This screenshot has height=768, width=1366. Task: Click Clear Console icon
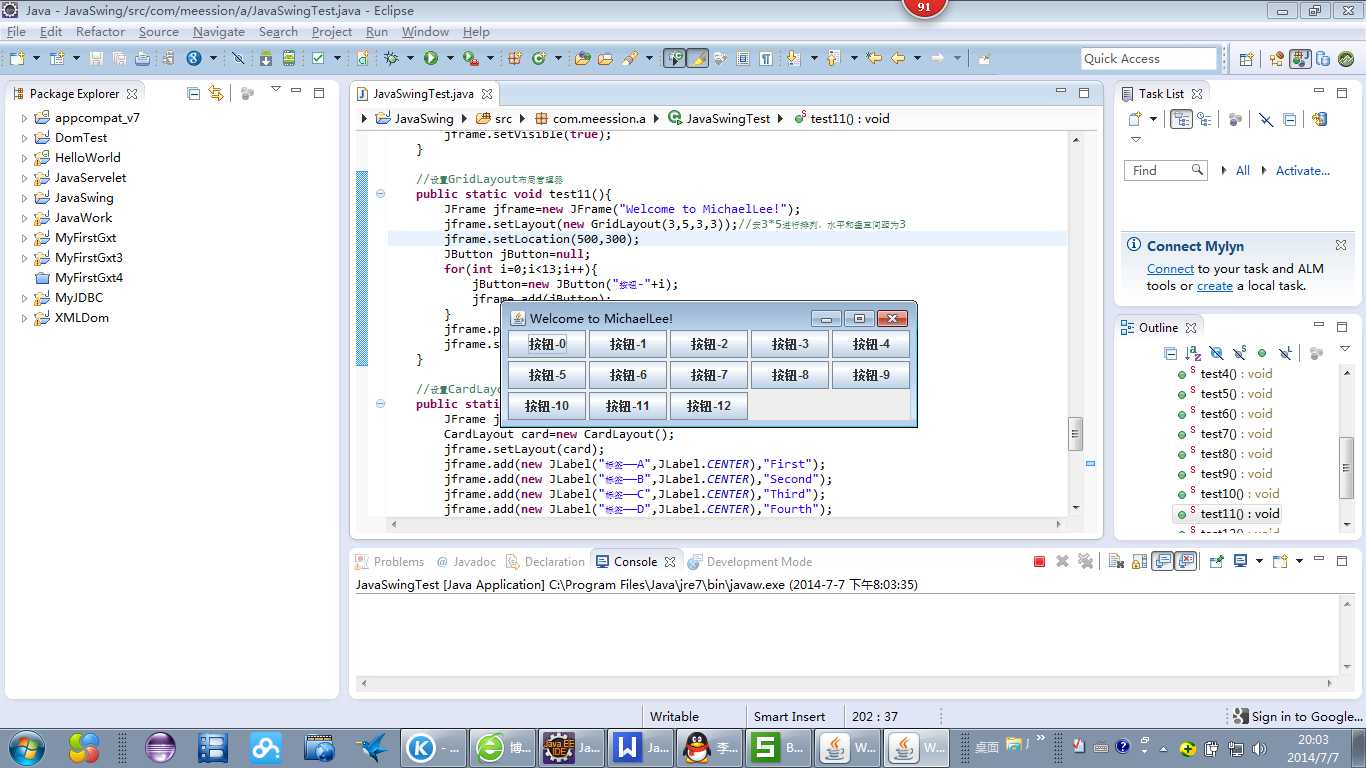pos(1116,561)
